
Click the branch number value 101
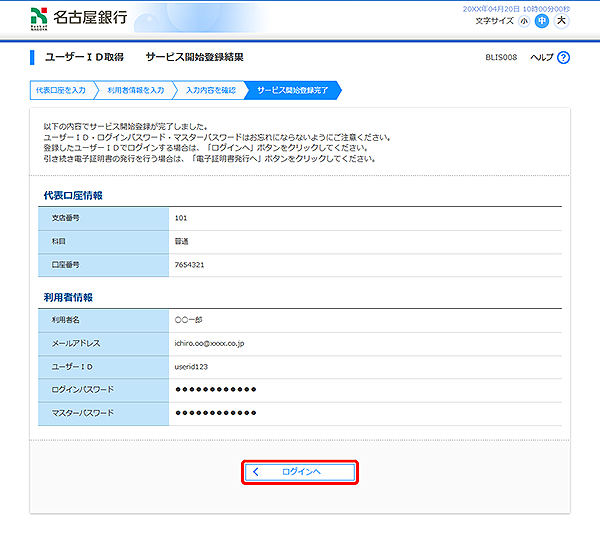(x=180, y=217)
